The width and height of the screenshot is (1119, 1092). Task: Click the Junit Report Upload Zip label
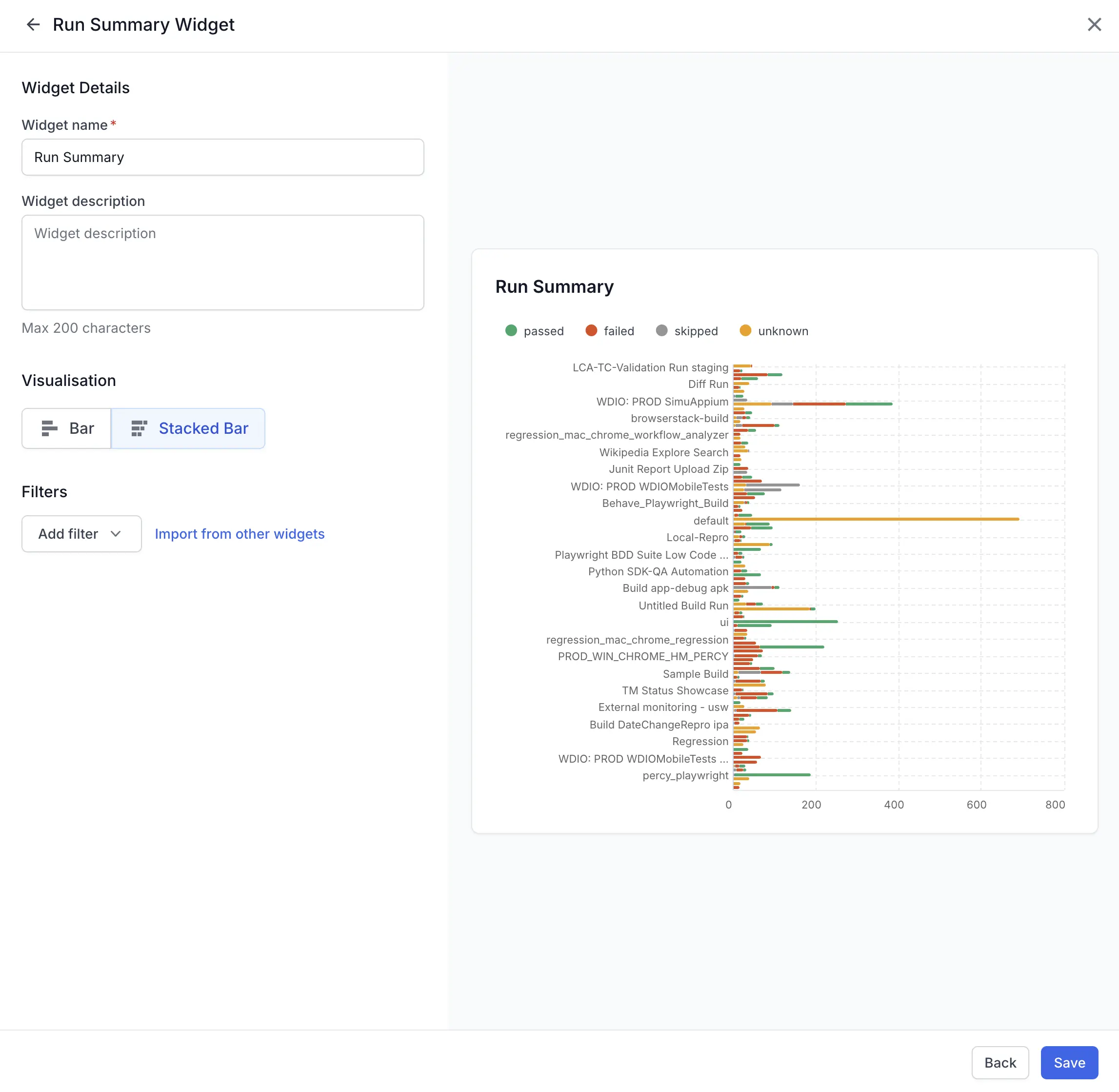point(668,469)
